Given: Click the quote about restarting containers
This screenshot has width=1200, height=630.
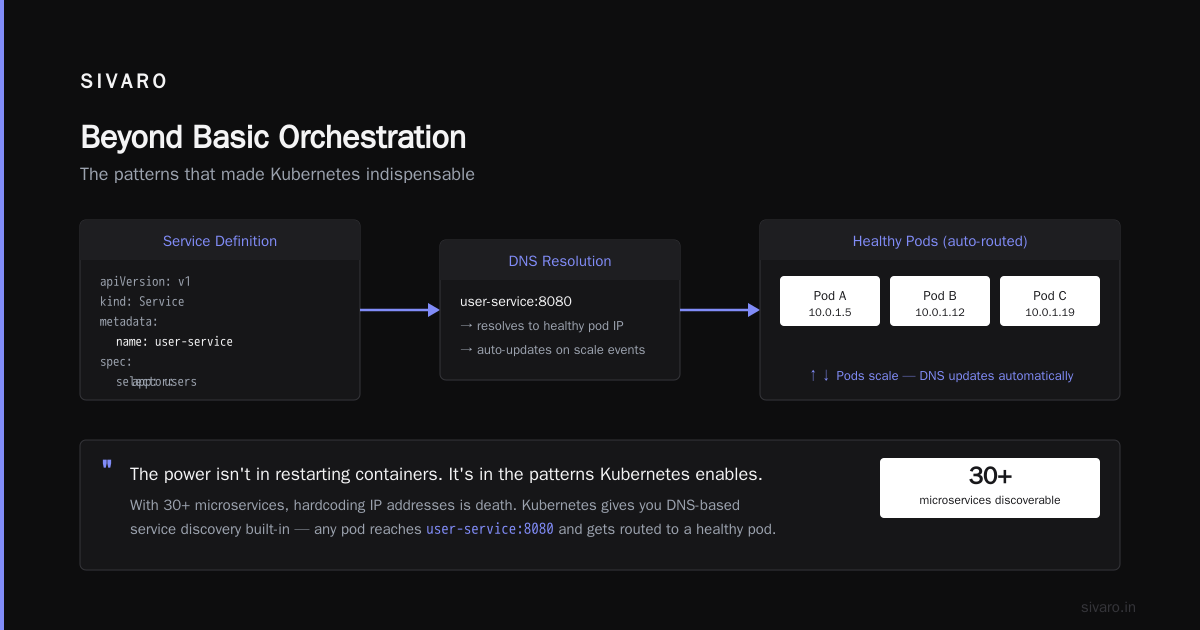Looking at the screenshot, I should click(x=447, y=474).
